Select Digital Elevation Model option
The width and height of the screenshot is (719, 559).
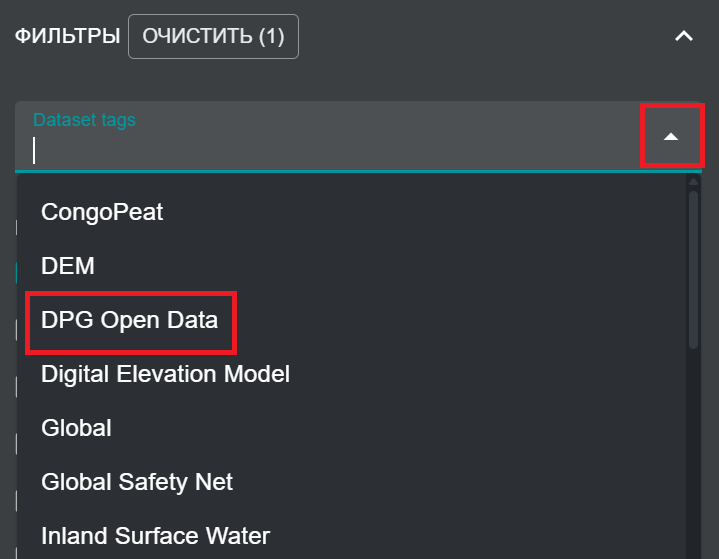click(165, 374)
